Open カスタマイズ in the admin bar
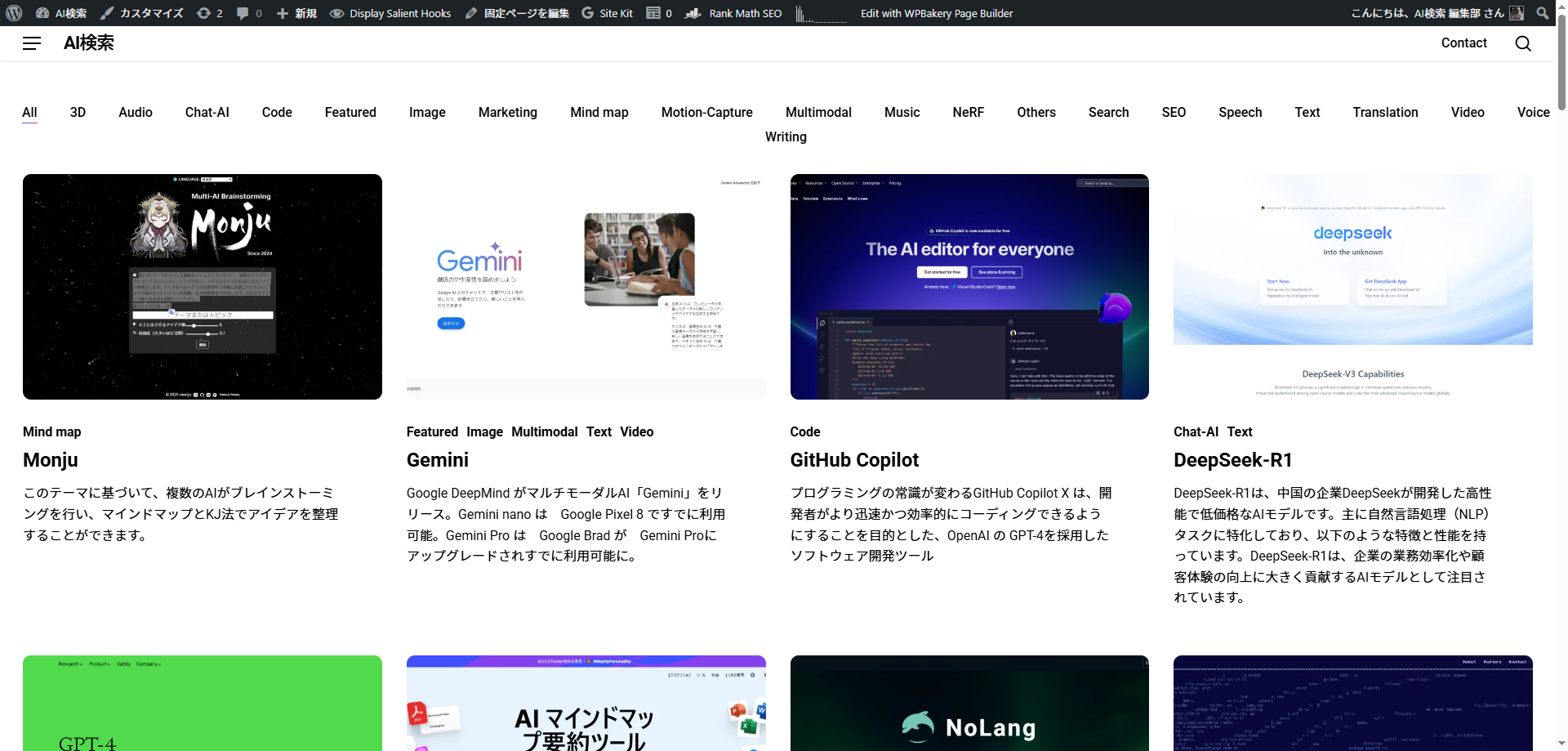 point(141,13)
